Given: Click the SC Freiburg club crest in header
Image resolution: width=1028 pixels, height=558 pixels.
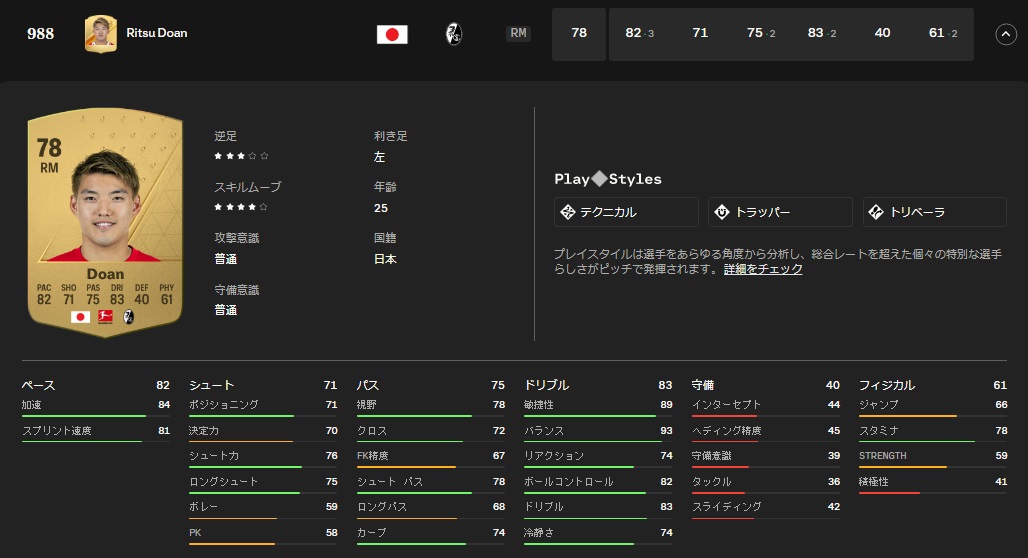Looking at the screenshot, I should point(453,34).
